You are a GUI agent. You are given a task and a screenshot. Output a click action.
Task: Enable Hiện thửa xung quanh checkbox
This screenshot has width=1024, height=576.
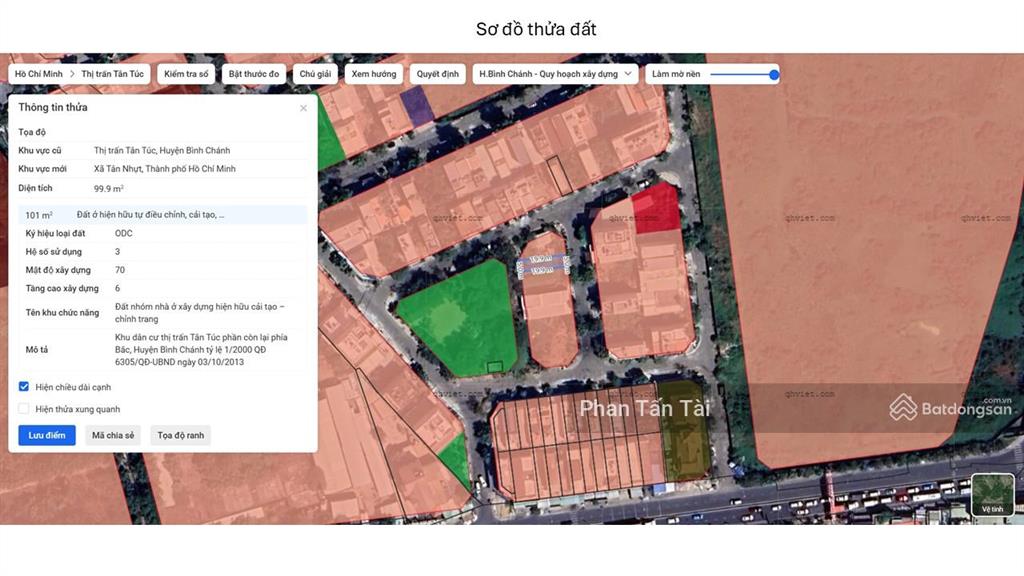[x=24, y=409]
